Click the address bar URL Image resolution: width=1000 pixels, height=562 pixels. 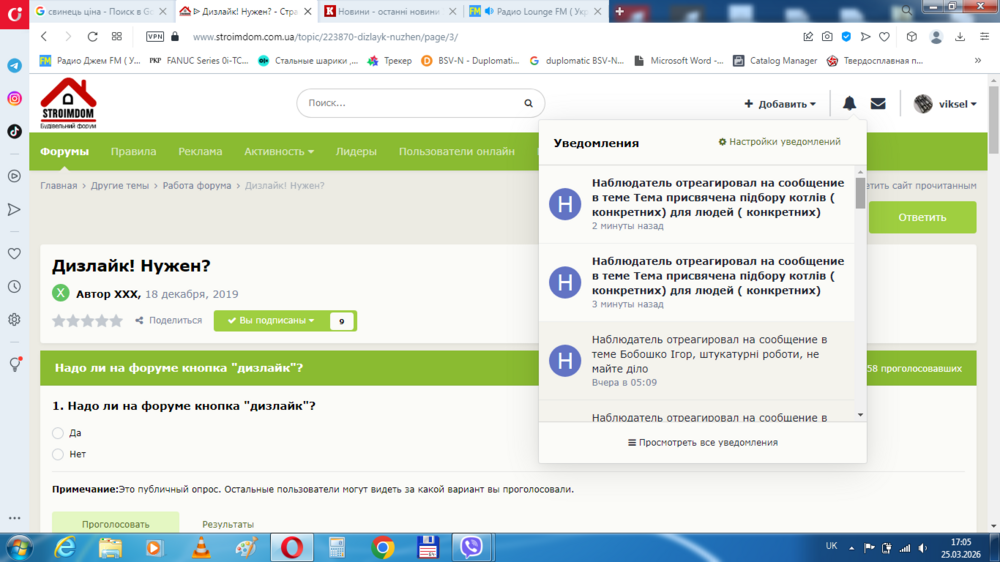coord(325,37)
